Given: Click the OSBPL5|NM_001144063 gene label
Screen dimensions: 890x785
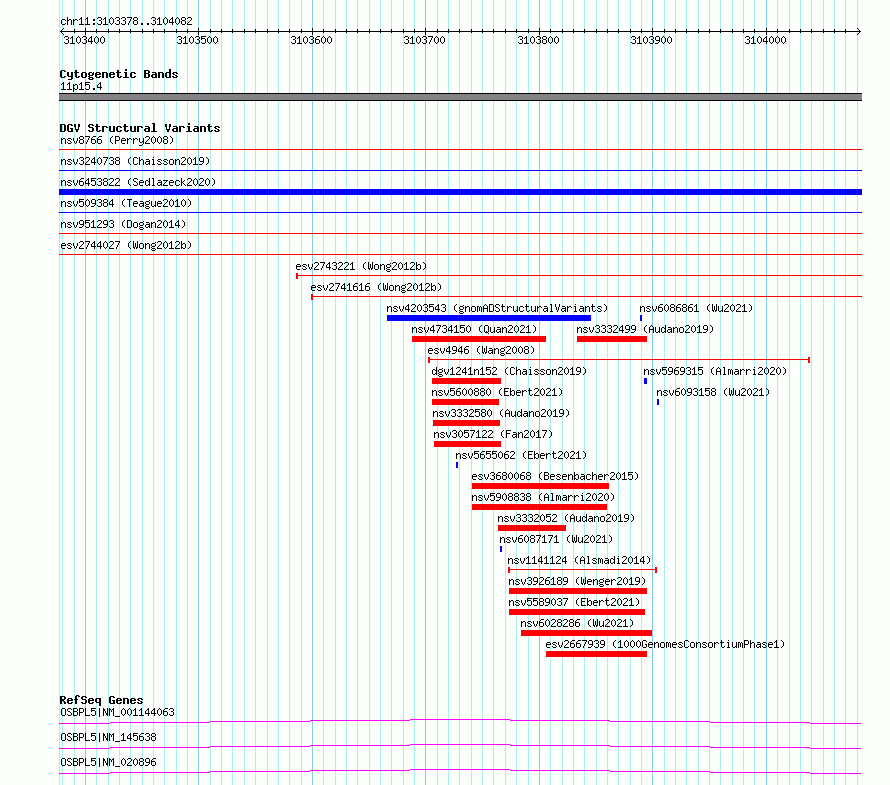Looking at the screenshot, I should point(117,712).
